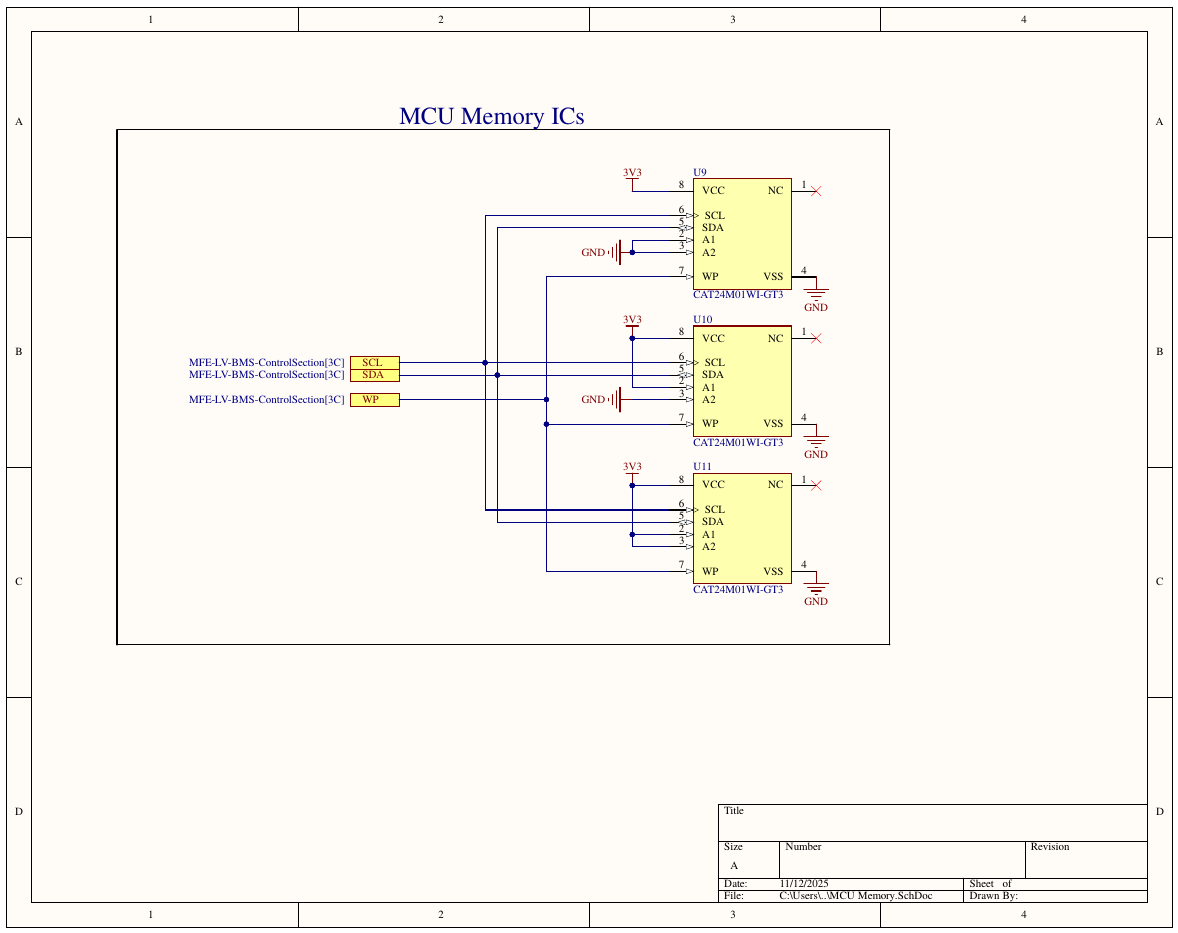1178x933 pixels.
Task: Click the NC pin label on U10
Action: (775, 339)
